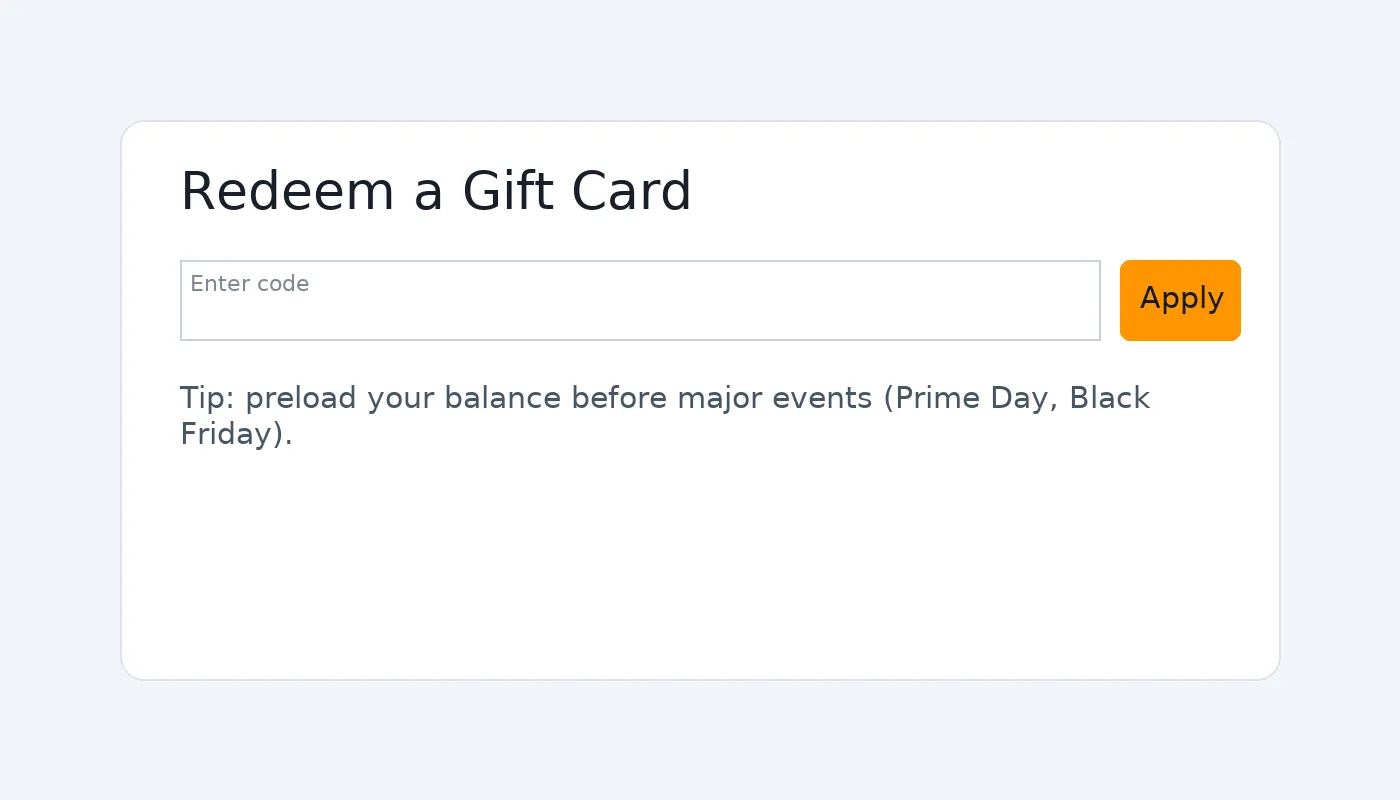The height and width of the screenshot is (800, 1400).
Task: Click the word "Black" in the tip
Action: pyautogui.click(x=1109, y=398)
